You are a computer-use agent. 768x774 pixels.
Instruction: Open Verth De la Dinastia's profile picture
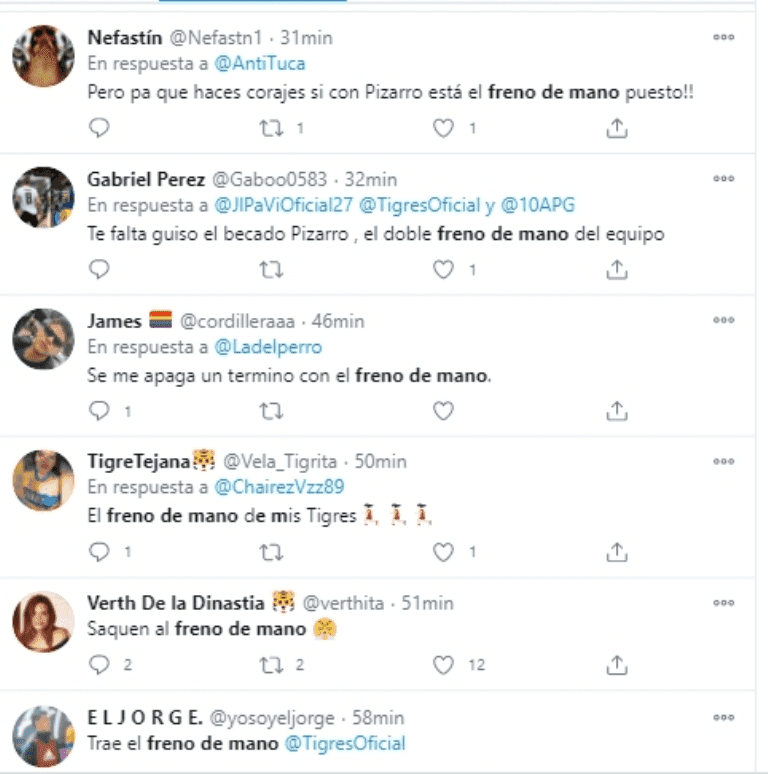(x=43, y=621)
